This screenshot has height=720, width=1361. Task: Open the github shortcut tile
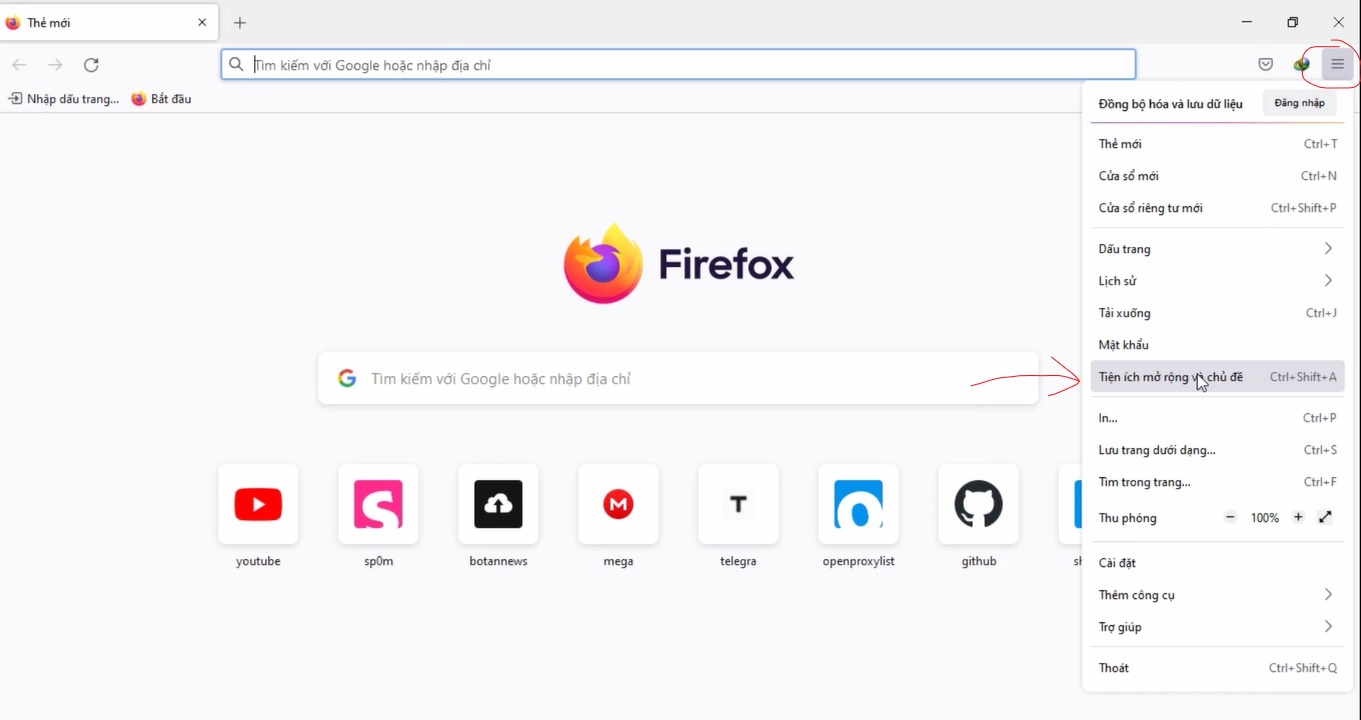(978, 504)
